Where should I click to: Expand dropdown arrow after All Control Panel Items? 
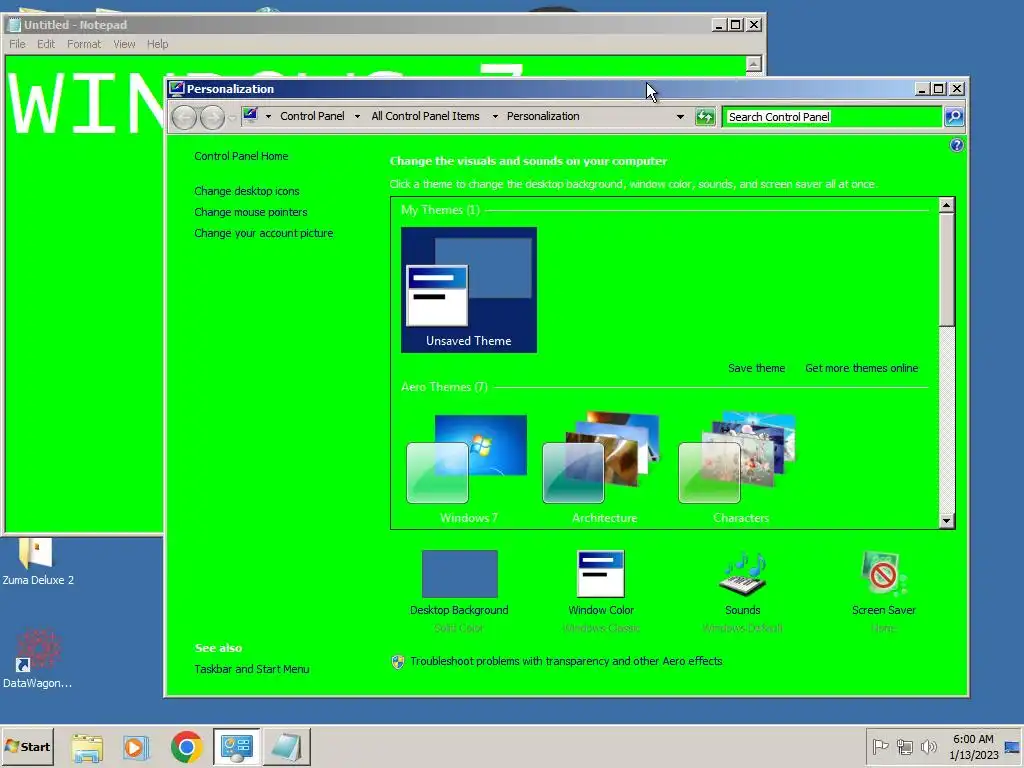[x=495, y=117]
